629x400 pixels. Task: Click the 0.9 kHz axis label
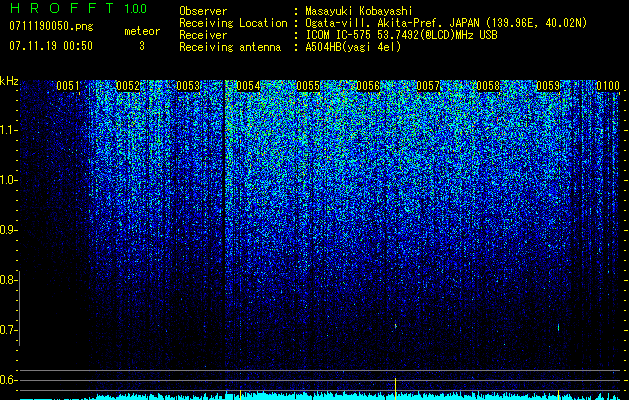click(x=8, y=230)
